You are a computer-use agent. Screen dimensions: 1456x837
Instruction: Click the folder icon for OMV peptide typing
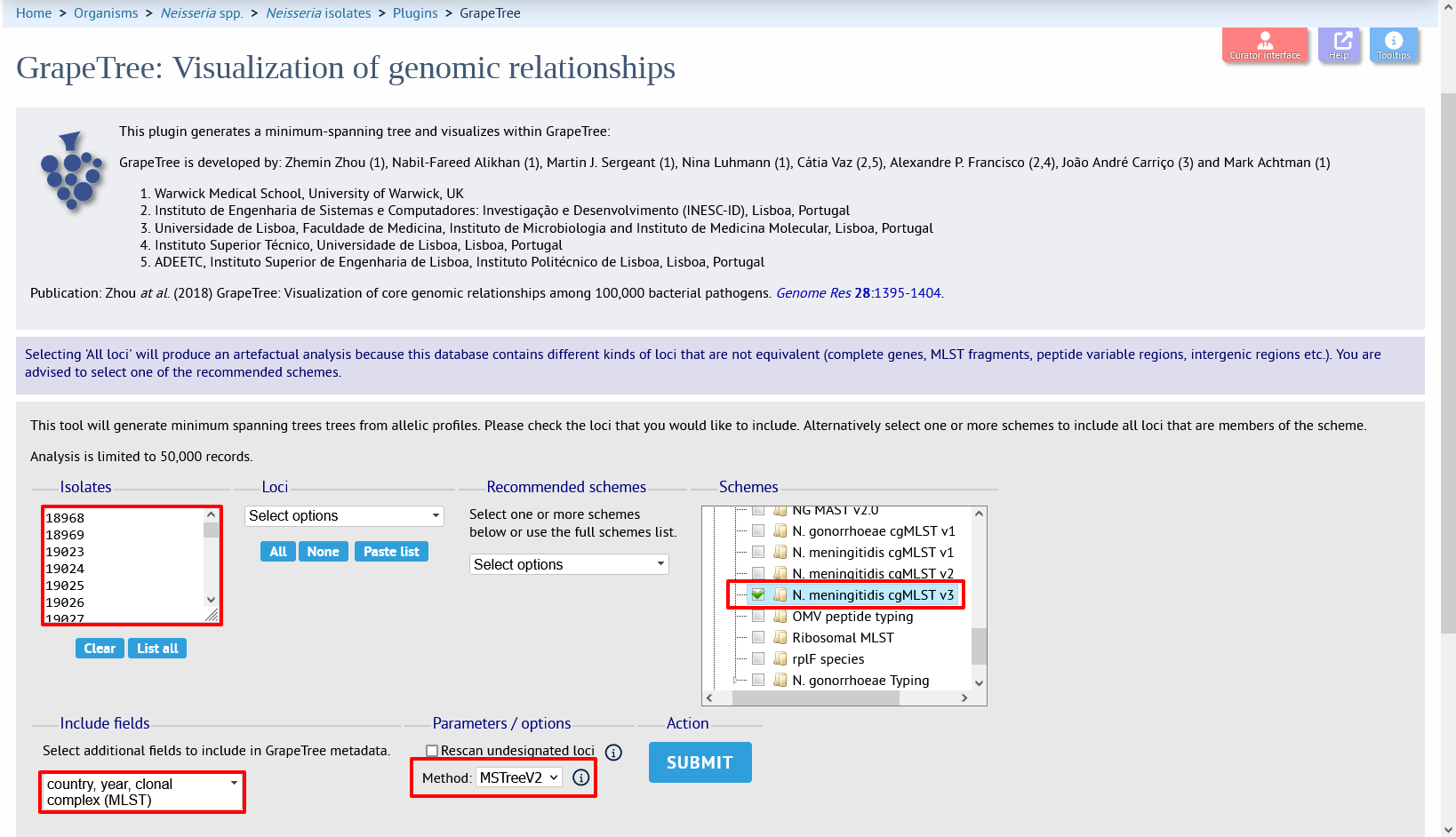[x=780, y=617]
